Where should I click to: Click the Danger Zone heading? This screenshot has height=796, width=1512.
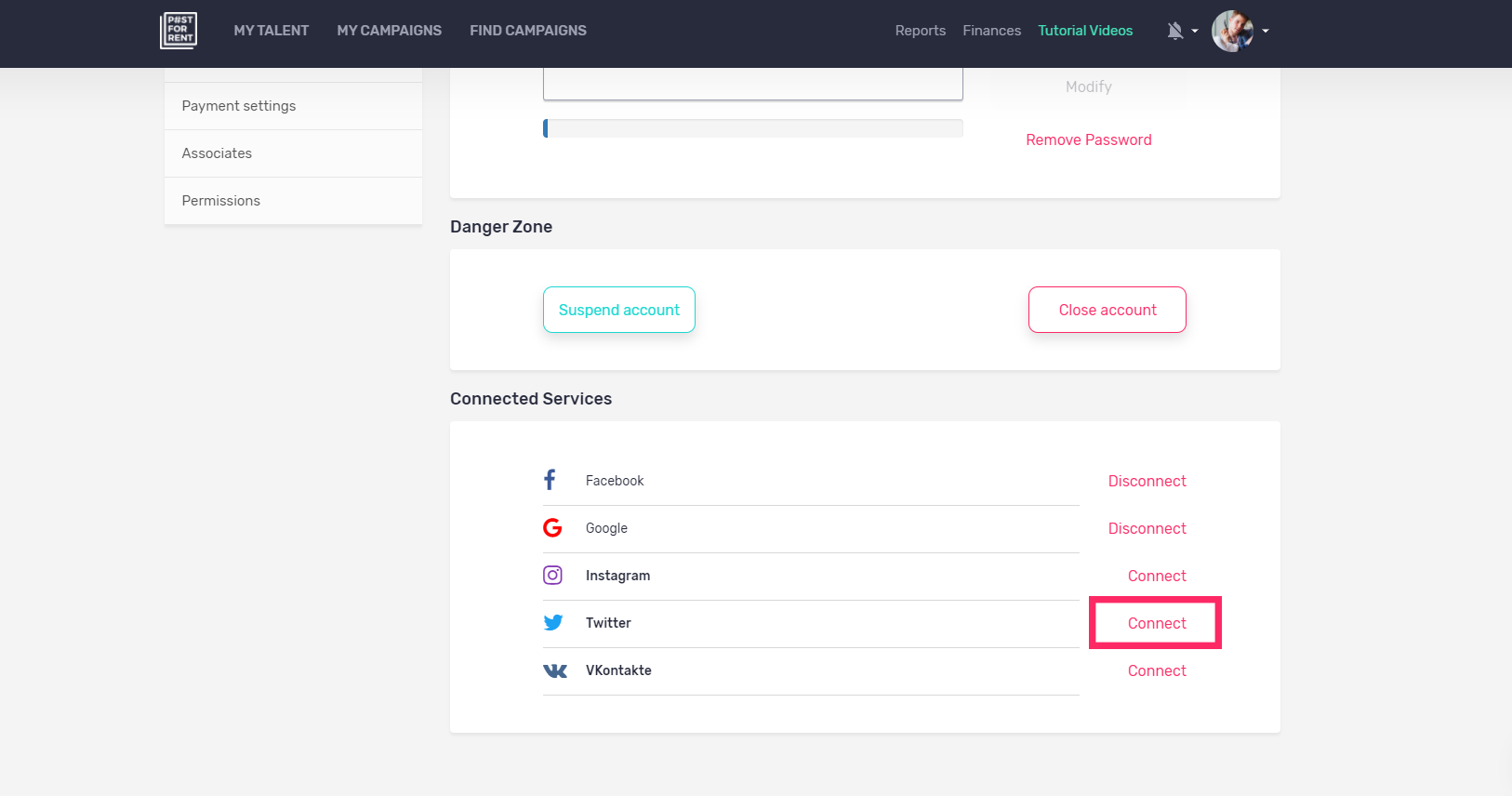point(501,227)
